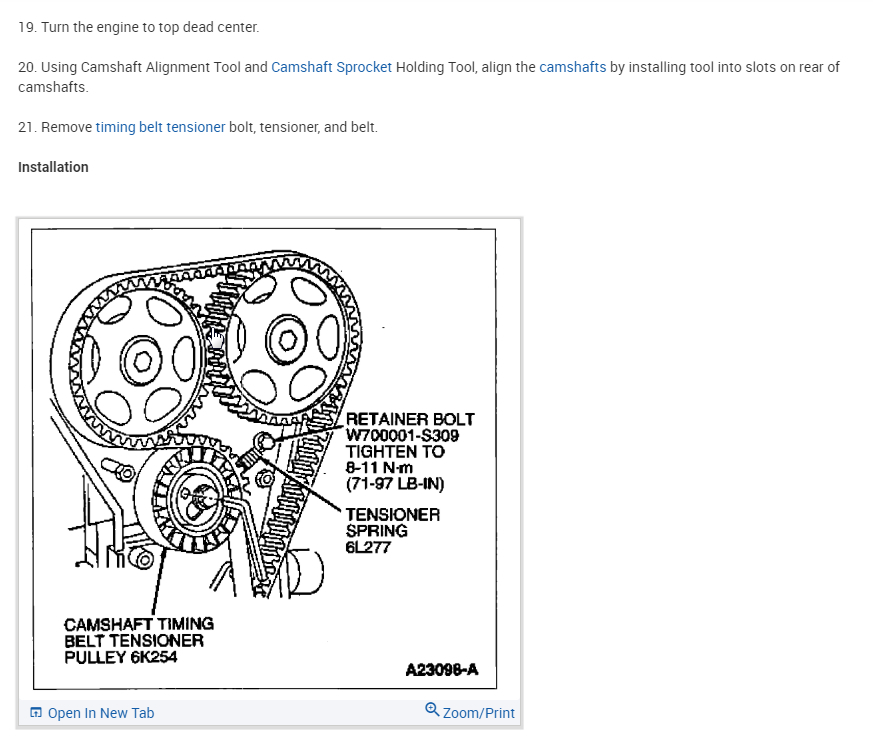Click the Zoom/Print text link
This screenshot has width=873, height=751.
point(478,713)
